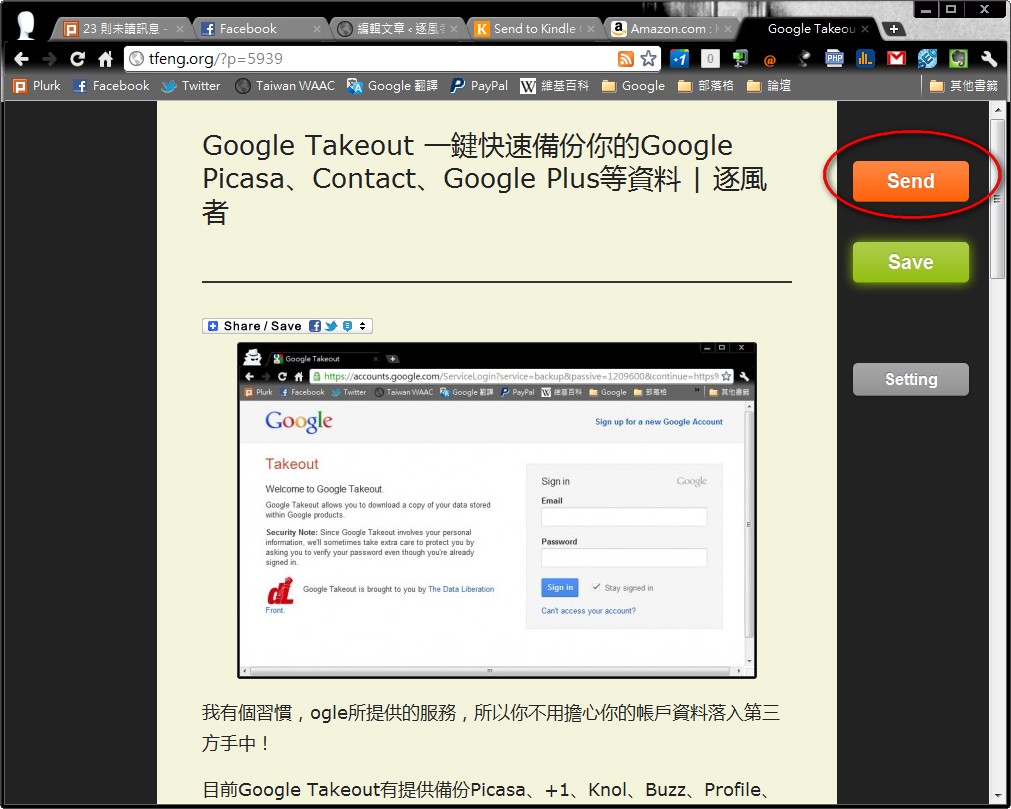This screenshot has width=1011, height=809.
Task: Open the Plurk bookmark
Action: [37, 86]
